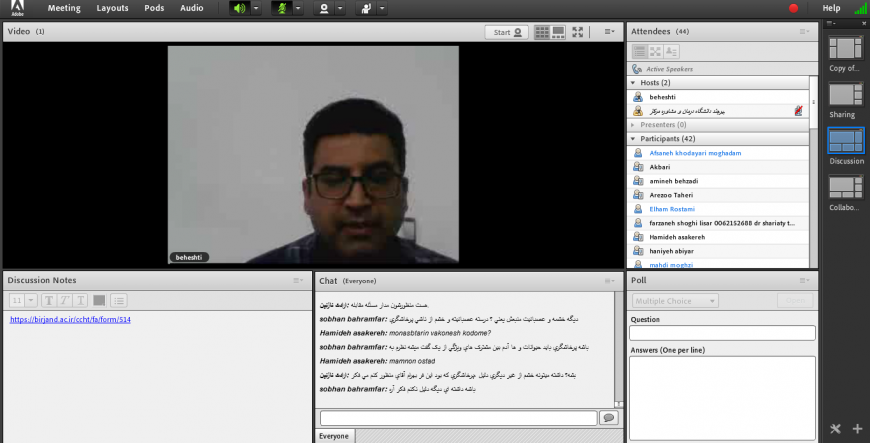Select Attendee Status view icon
The width and height of the screenshot is (870, 443).
point(671,52)
